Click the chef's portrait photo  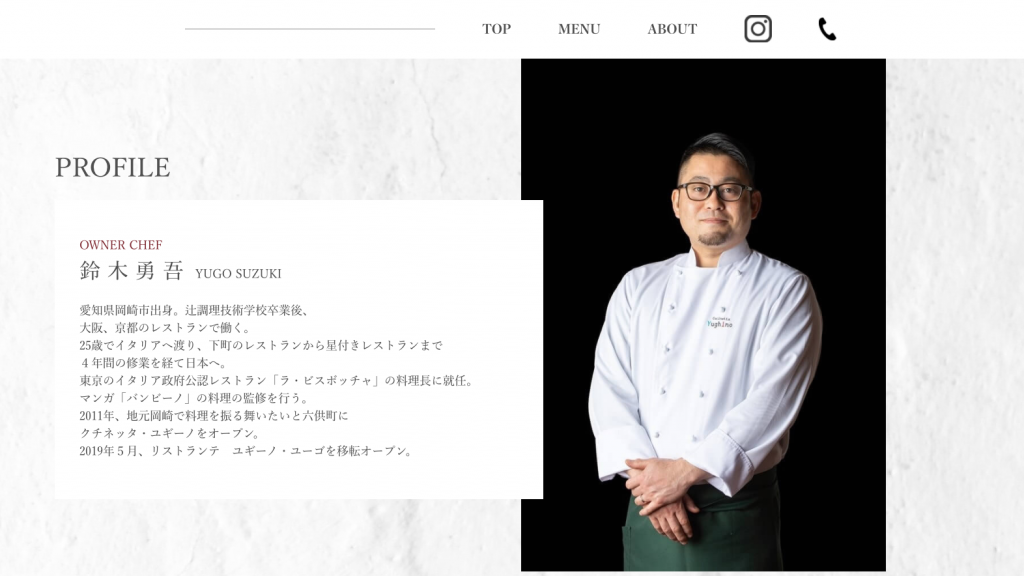point(703,315)
